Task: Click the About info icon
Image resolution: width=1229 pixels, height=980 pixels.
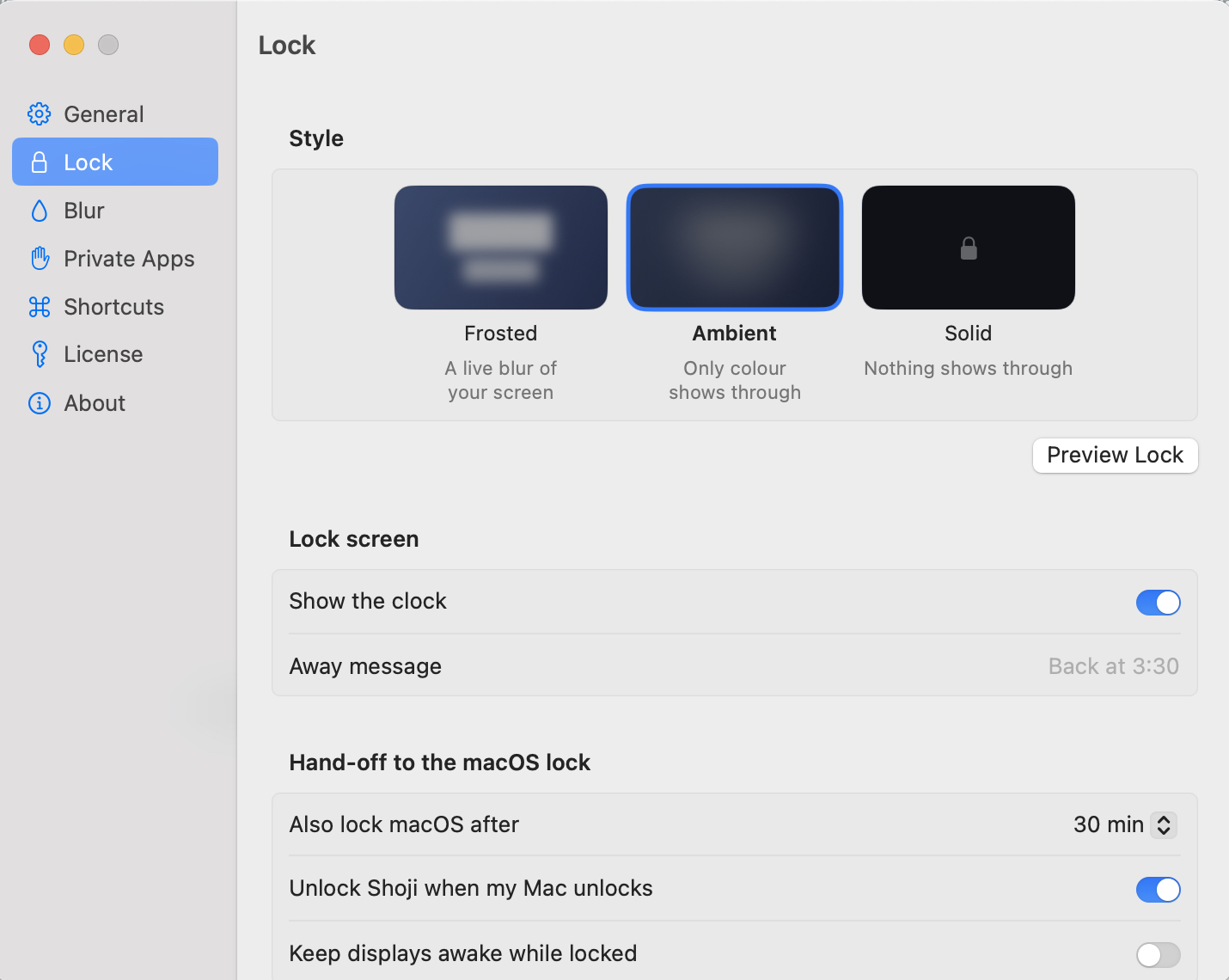Action: (x=40, y=403)
